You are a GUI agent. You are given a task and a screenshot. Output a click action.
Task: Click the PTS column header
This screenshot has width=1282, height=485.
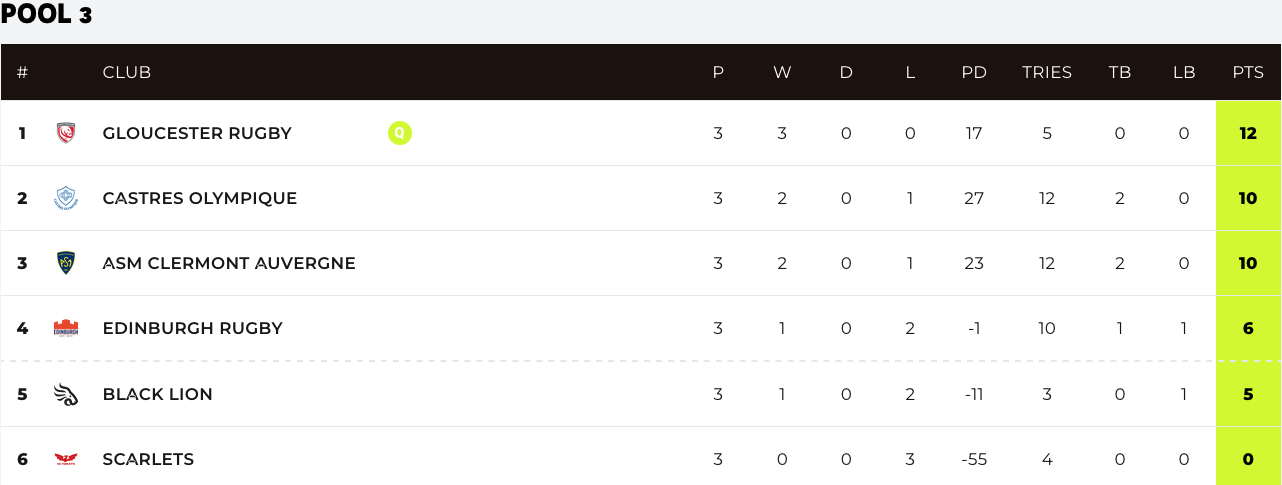(1248, 73)
